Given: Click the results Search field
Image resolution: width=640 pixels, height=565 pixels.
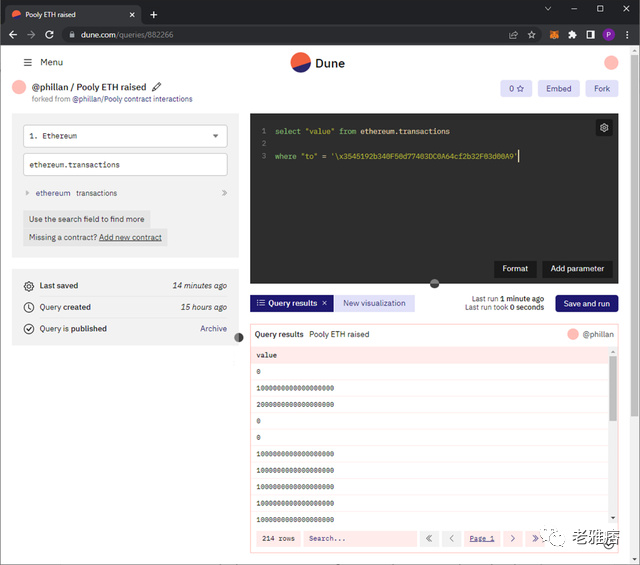Looking at the screenshot, I should coord(360,538).
